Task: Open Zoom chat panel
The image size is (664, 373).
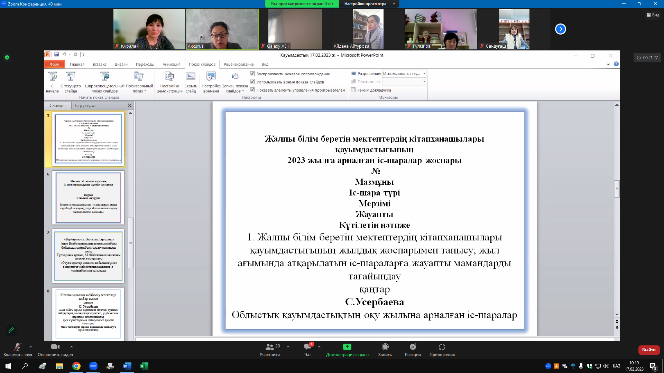Action: [x=308, y=350]
